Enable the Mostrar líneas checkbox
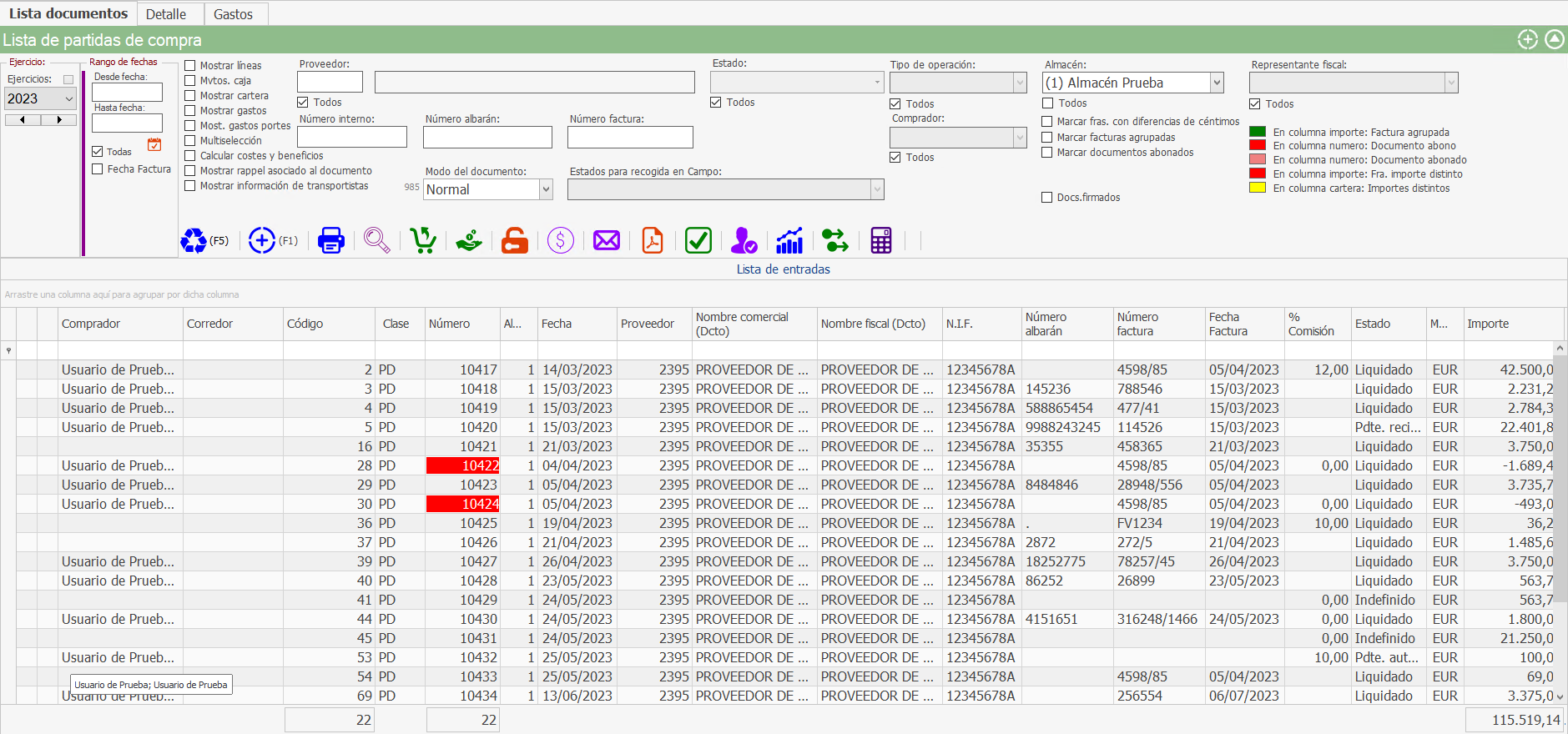 click(x=190, y=66)
